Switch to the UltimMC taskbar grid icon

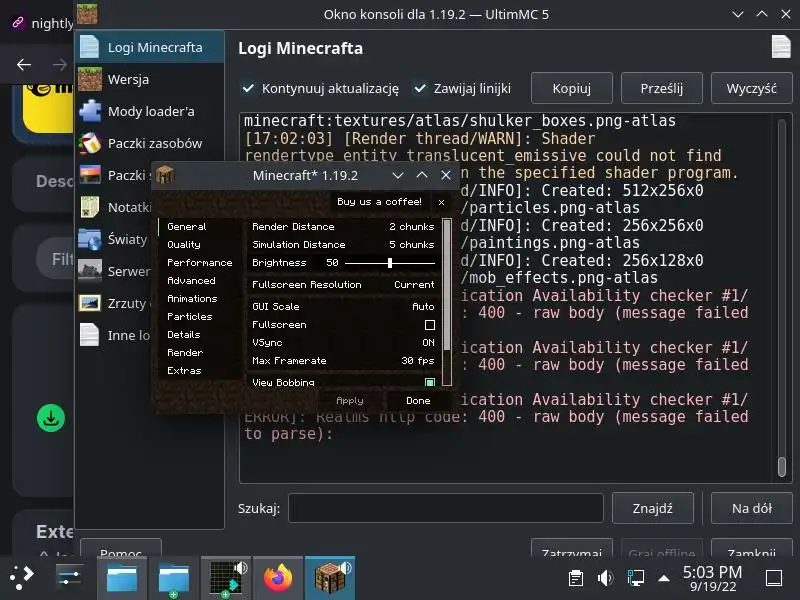coord(227,579)
